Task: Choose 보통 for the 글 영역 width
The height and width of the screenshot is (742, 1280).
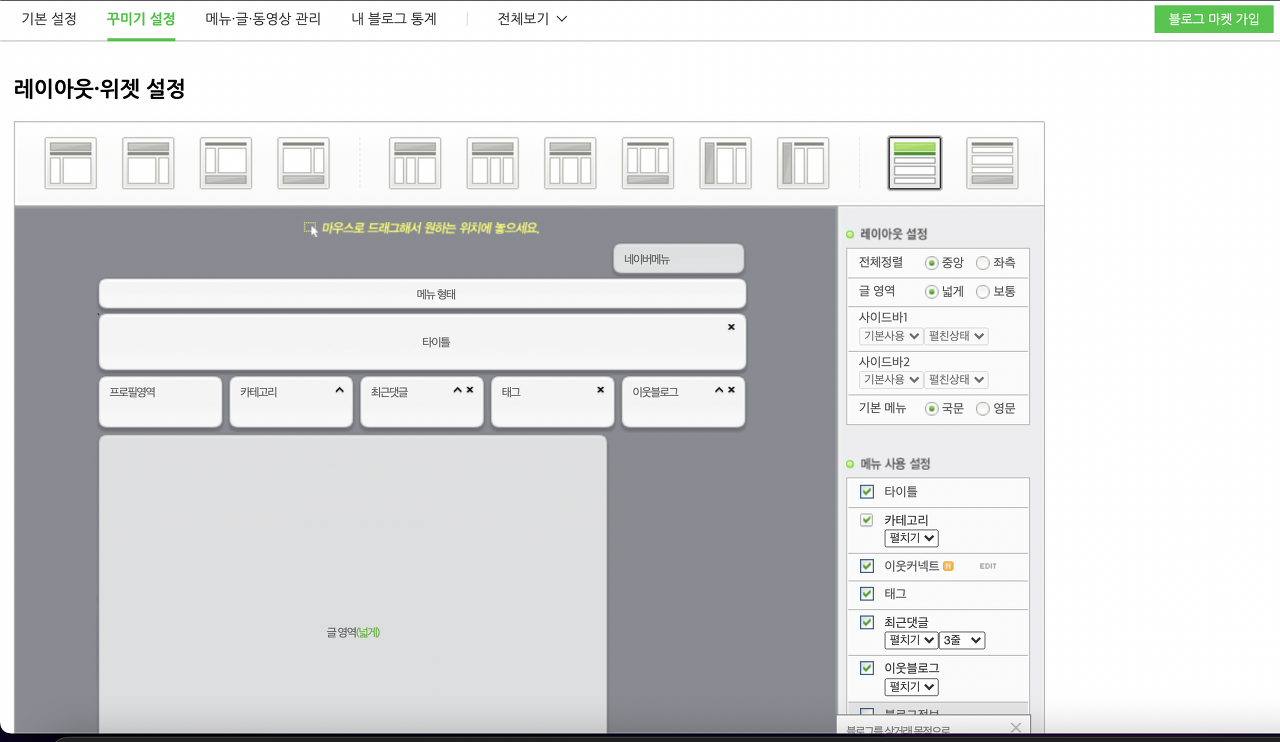Action: pos(983,292)
